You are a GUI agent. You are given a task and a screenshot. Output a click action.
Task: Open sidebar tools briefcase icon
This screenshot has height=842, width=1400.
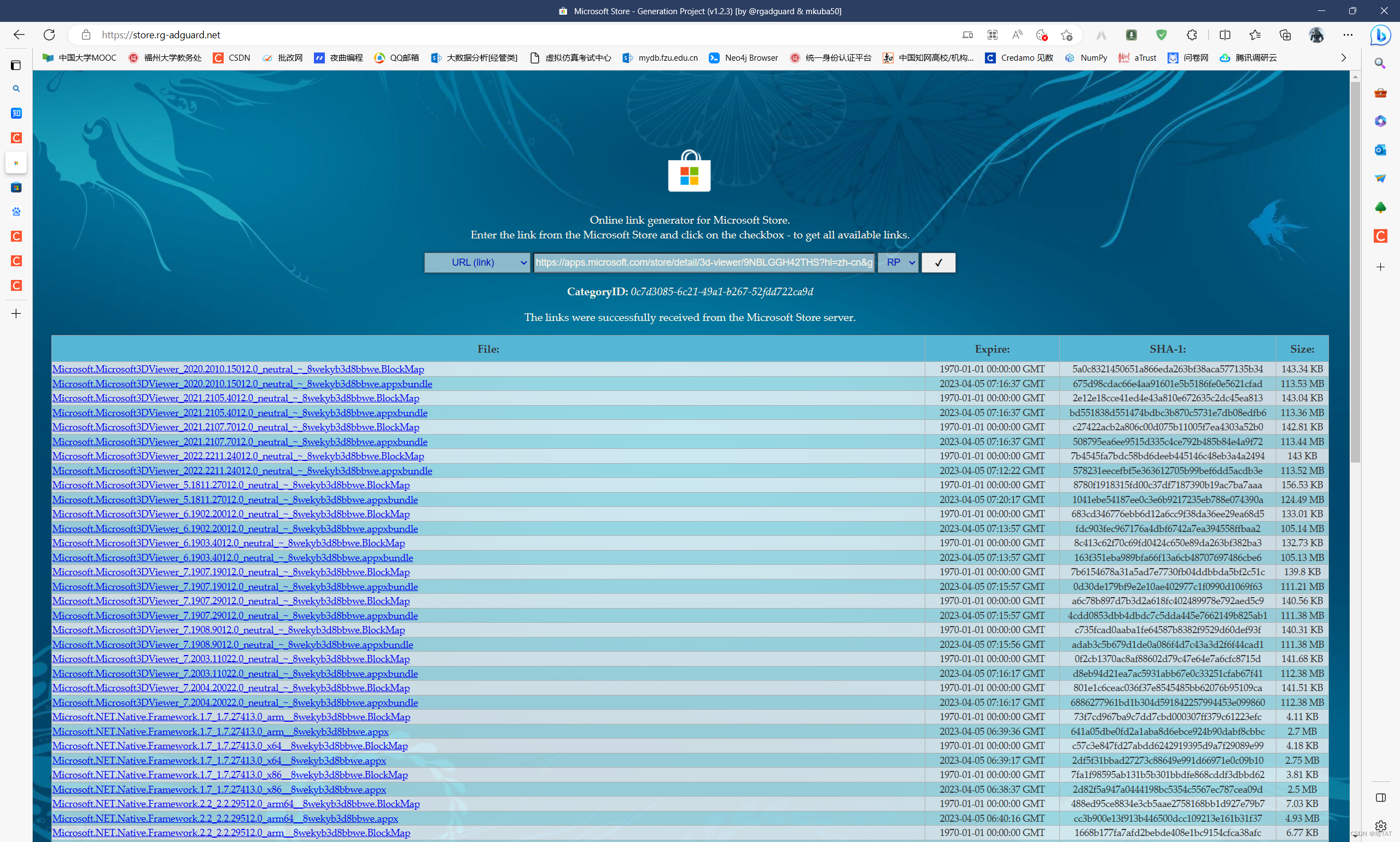point(1380,92)
